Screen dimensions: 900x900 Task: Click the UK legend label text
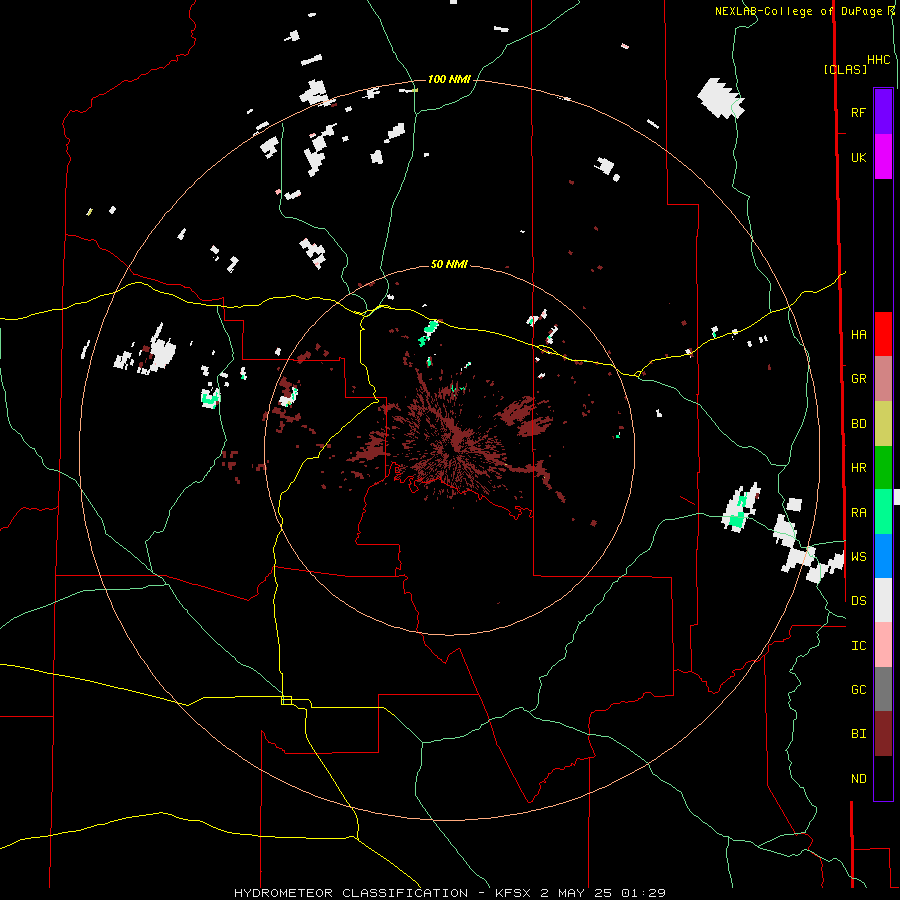tap(858, 157)
